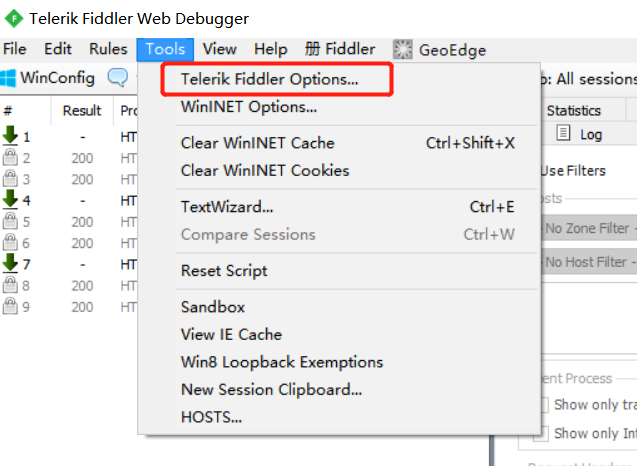The height and width of the screenshot is (466, 637).
Task: Switch to the Statistics tab
Action: [x=573, y=111]
